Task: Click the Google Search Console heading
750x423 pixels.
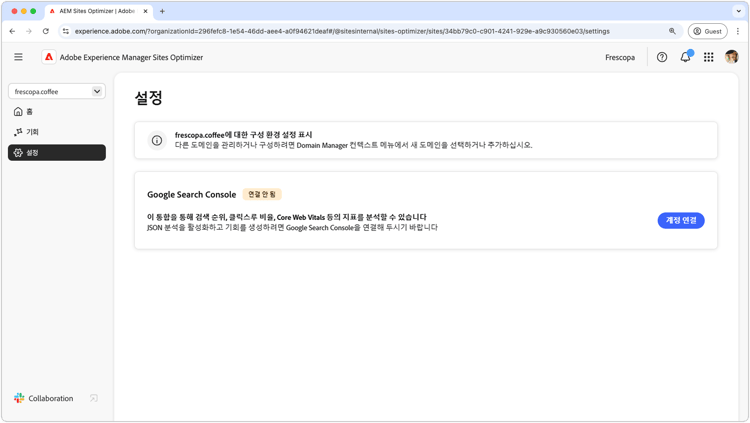Action: [x=191, y=195]
